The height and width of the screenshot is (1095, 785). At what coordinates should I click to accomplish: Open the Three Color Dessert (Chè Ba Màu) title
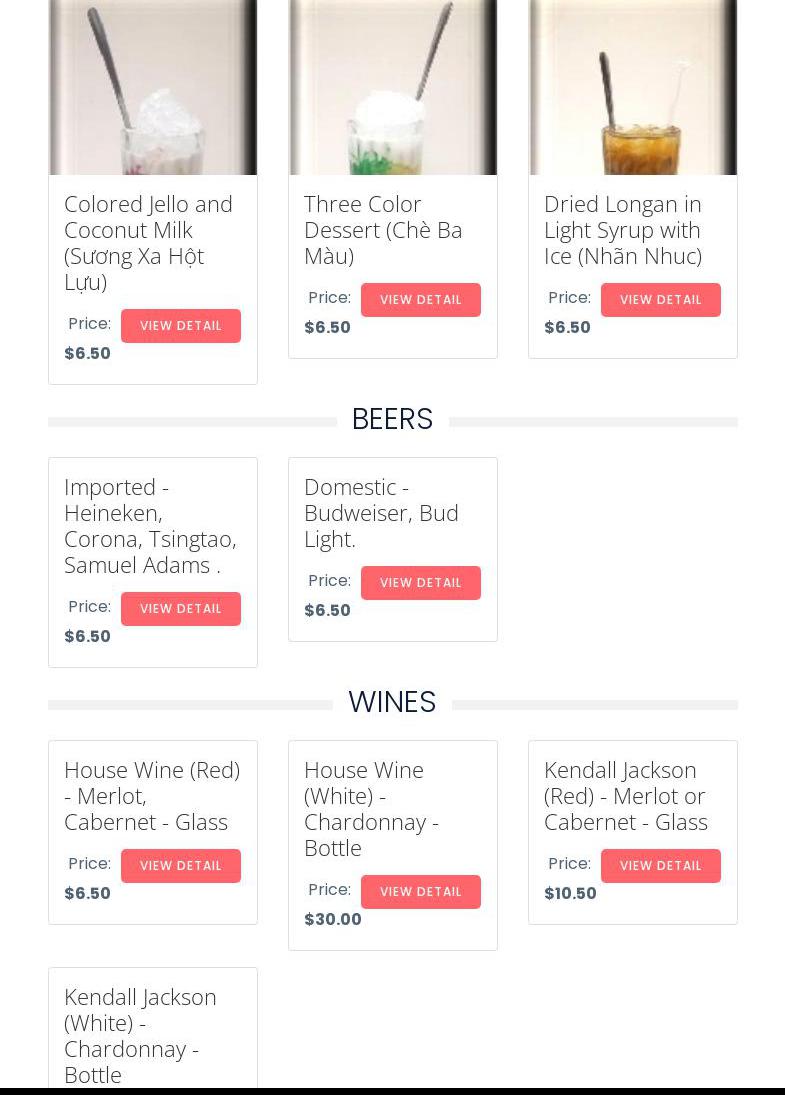pos(383,229)
